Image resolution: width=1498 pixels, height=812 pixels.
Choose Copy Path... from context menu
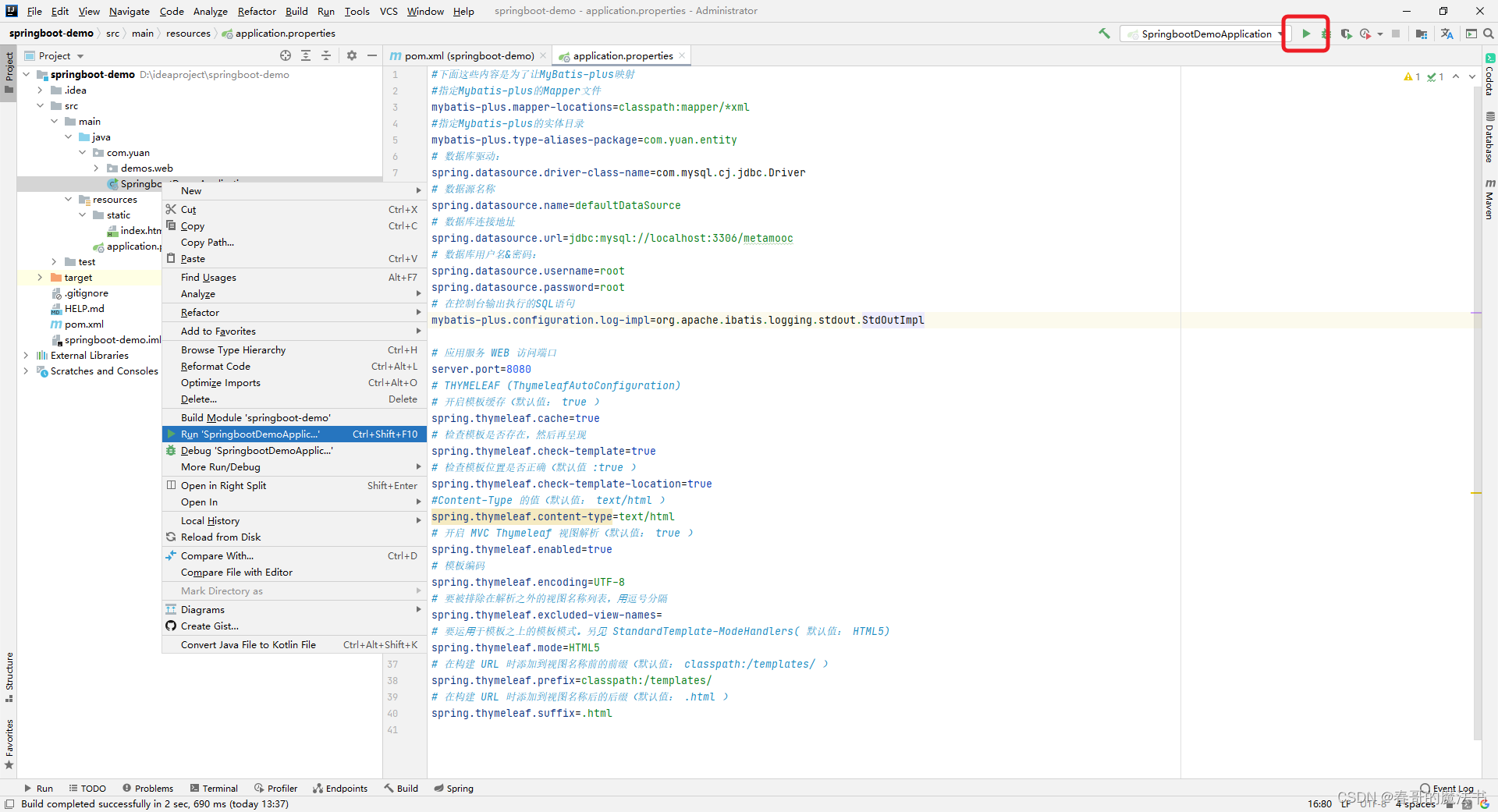coord(294,242)
